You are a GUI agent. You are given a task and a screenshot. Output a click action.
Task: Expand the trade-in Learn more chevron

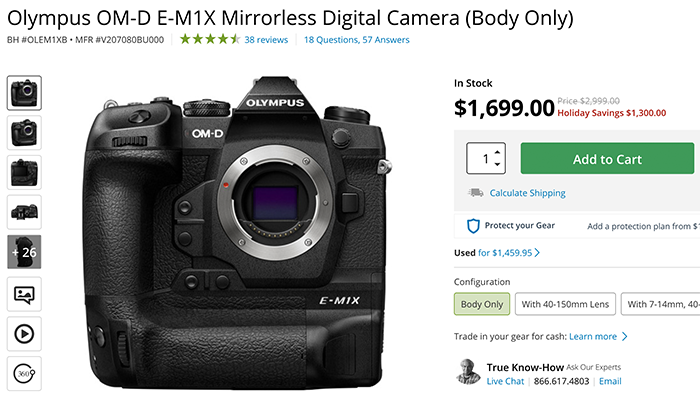(x=625, y=337)
